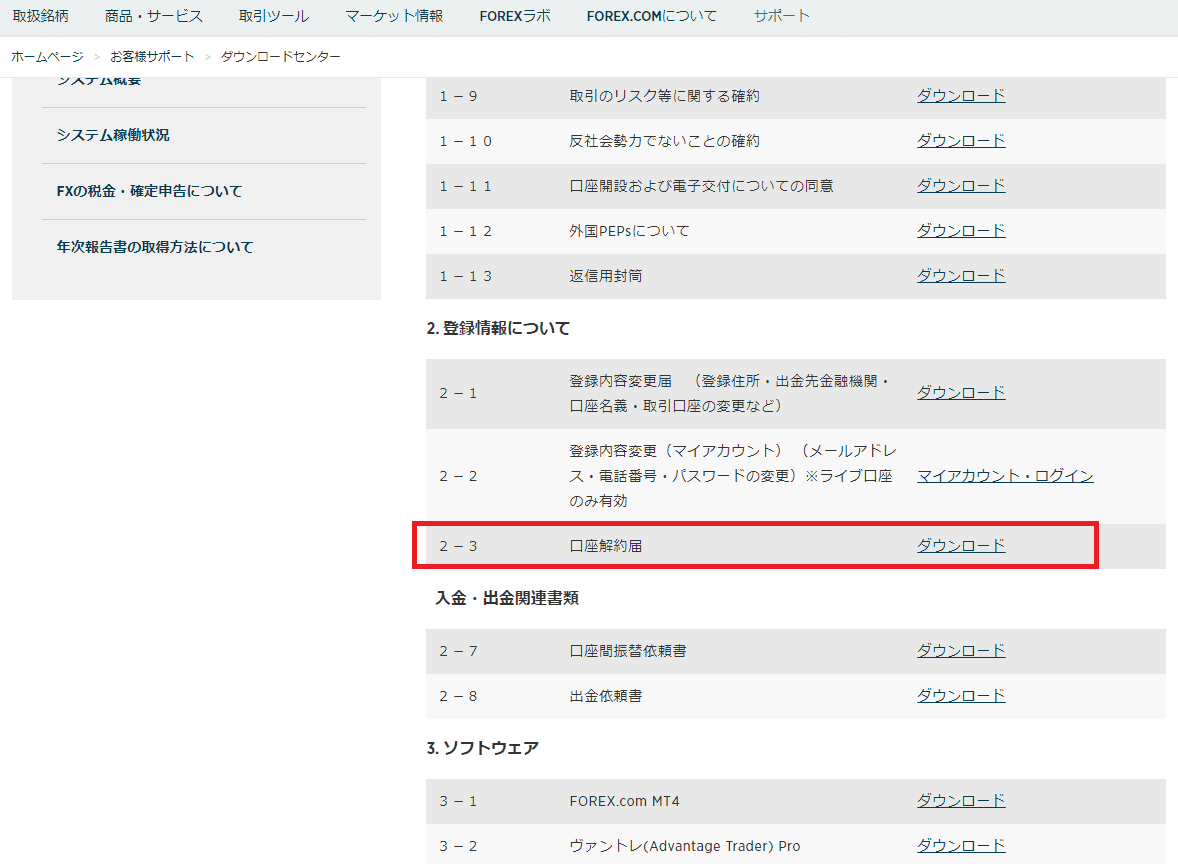
Task: Select 取引ツール in the navigation bar
Action: coord(274,16)
